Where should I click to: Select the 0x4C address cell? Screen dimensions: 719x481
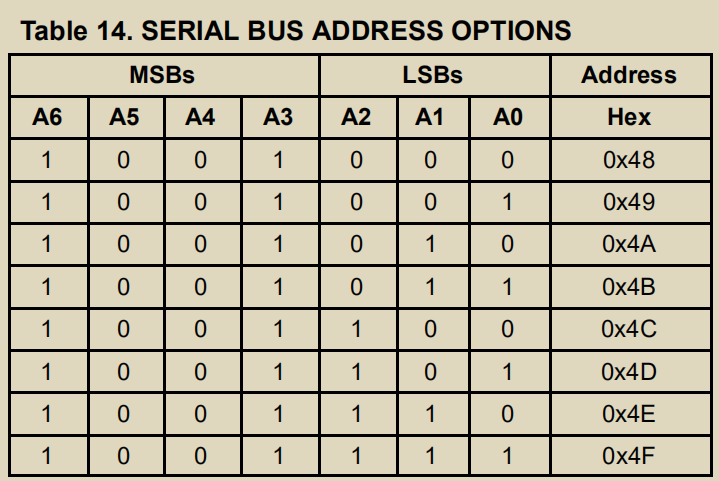coord(631,330)
